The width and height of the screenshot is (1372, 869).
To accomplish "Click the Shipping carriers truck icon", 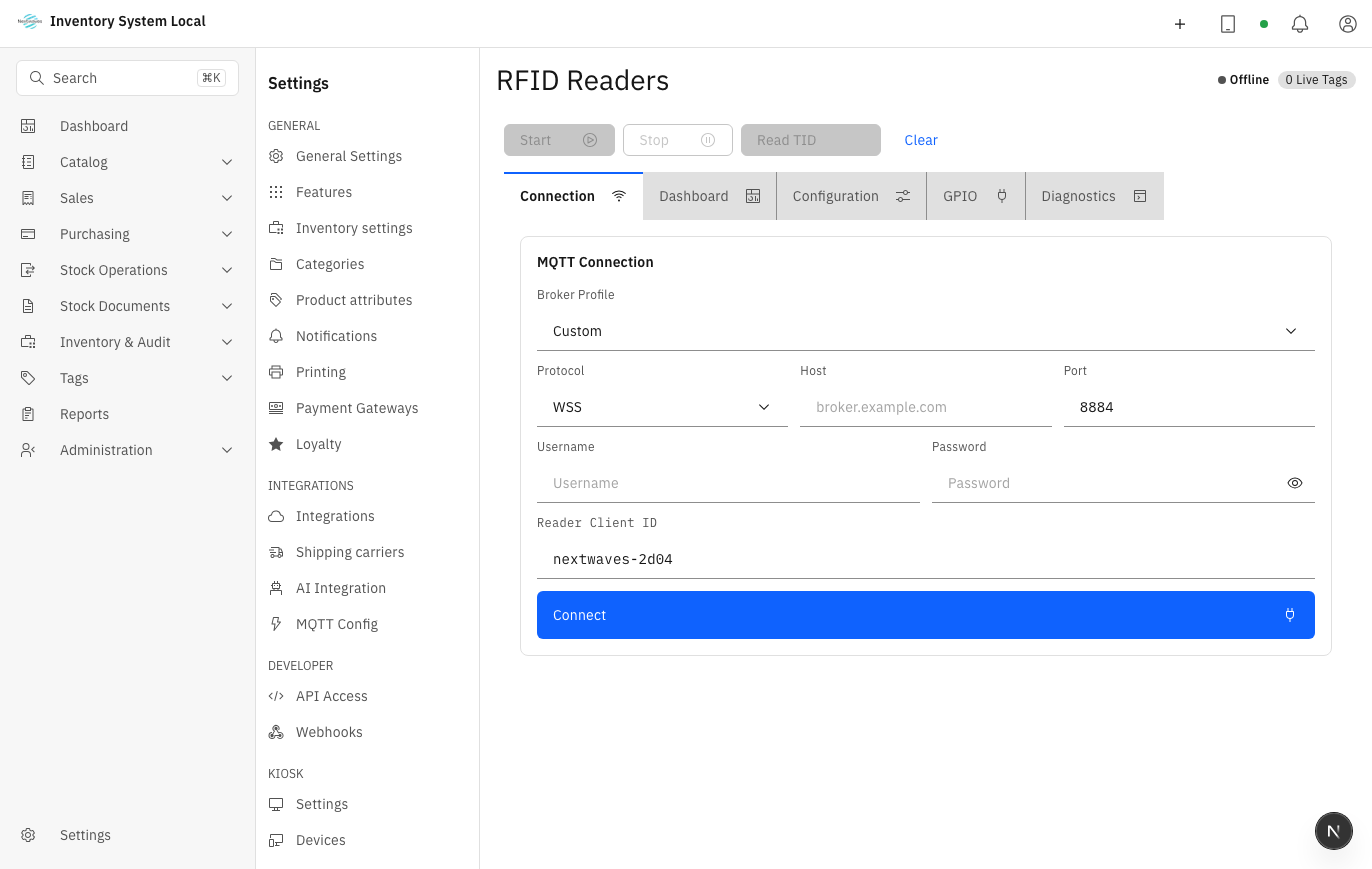I will (x=276, y=552).
